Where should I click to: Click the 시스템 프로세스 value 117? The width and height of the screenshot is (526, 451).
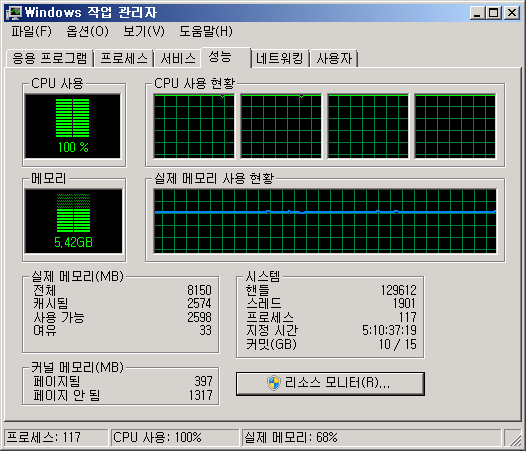[408, 317]
